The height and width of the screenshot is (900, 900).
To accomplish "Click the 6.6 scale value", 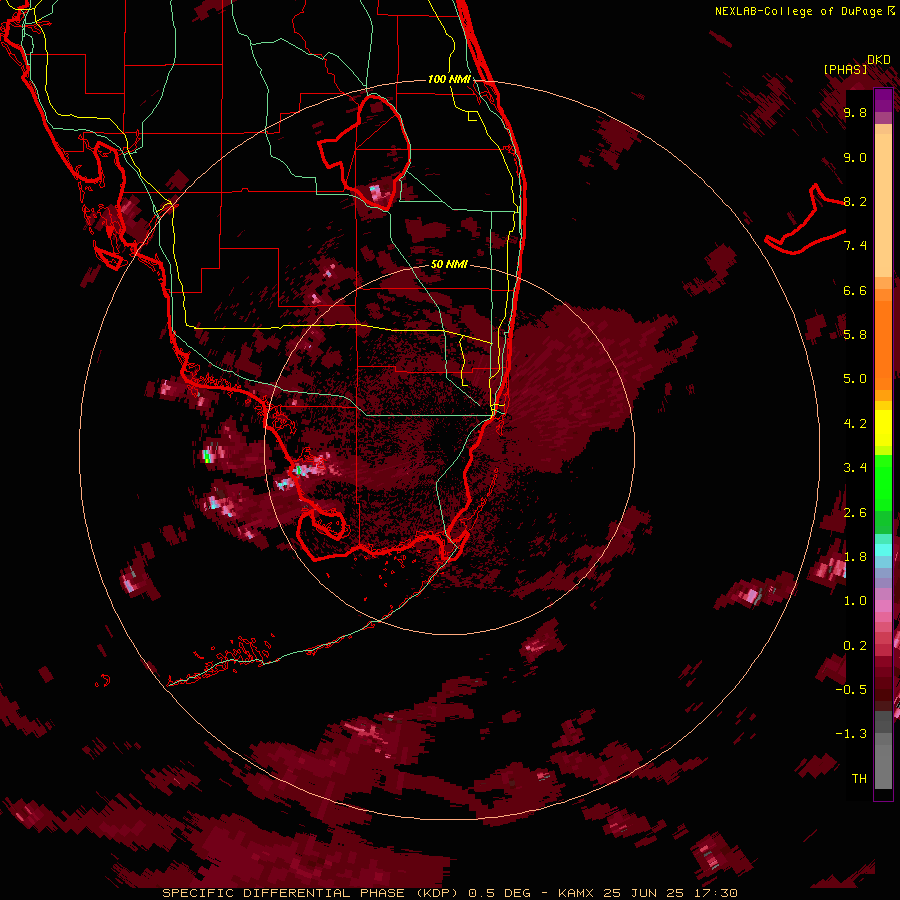I will [855, 290].
